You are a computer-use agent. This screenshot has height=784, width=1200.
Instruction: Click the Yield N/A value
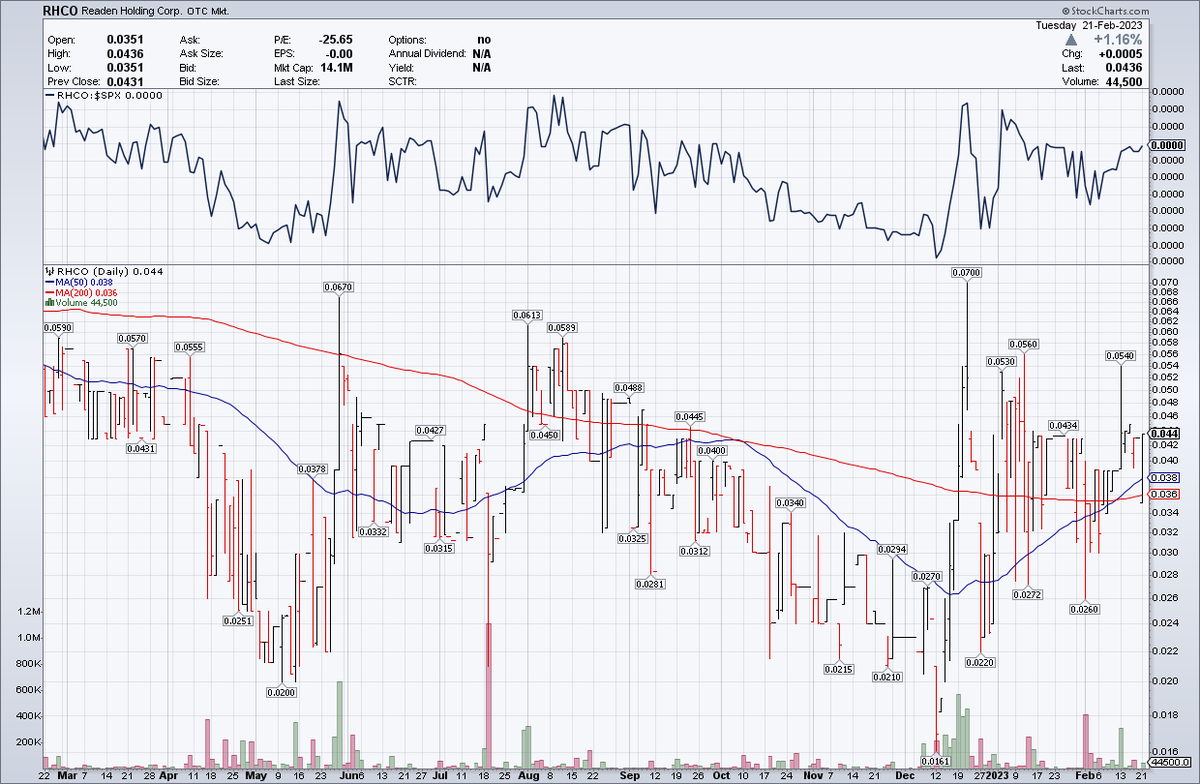(x=482, y=67)
